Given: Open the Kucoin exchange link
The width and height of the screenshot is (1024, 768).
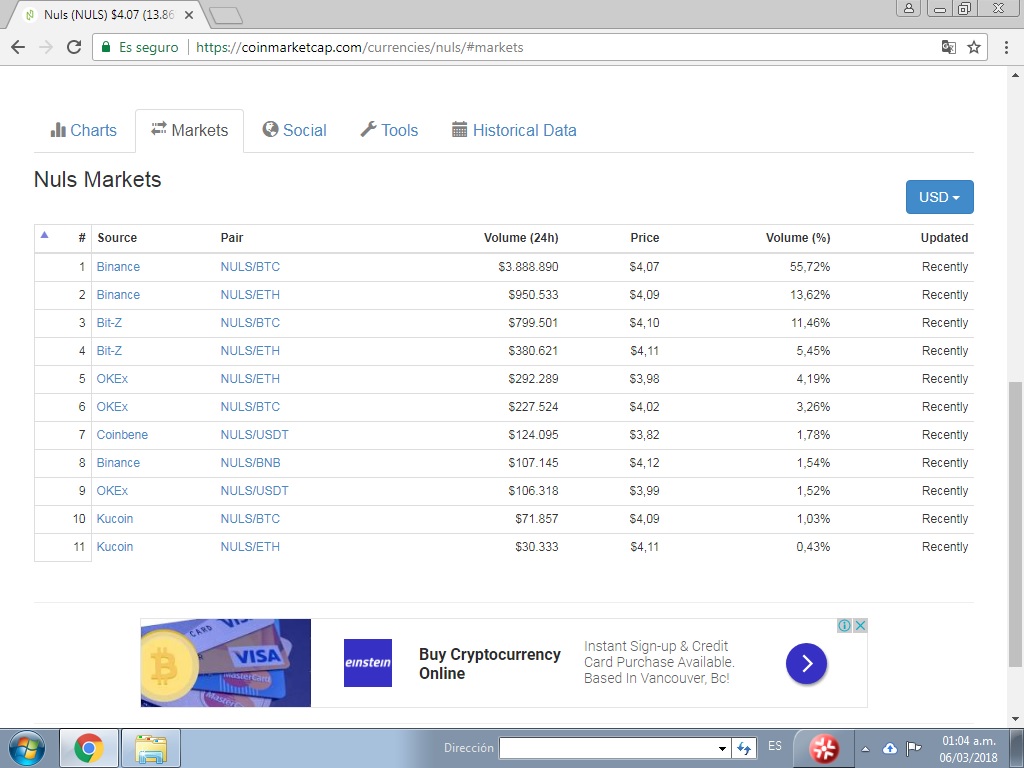Looking at the screenshot, I should click(x=114, y=519).
